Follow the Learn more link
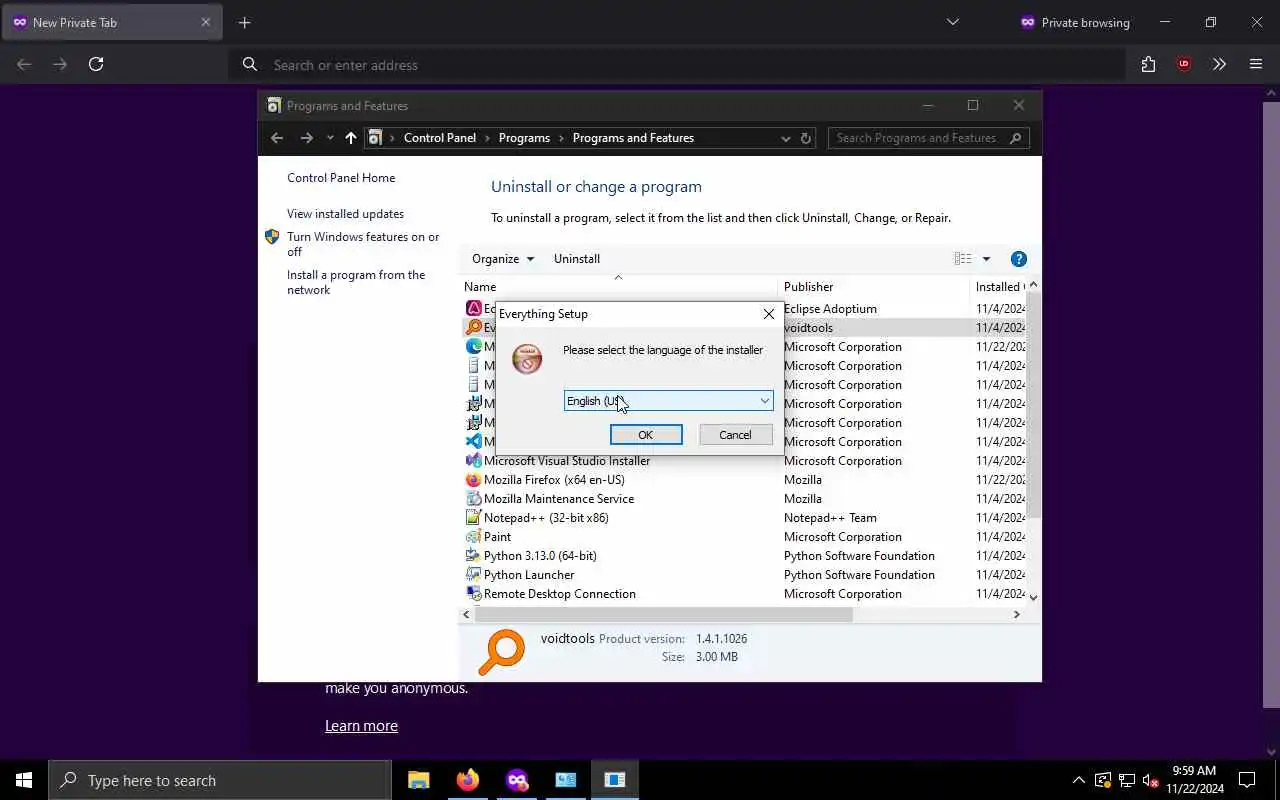The image size is (1280, 800). (361, 726)
